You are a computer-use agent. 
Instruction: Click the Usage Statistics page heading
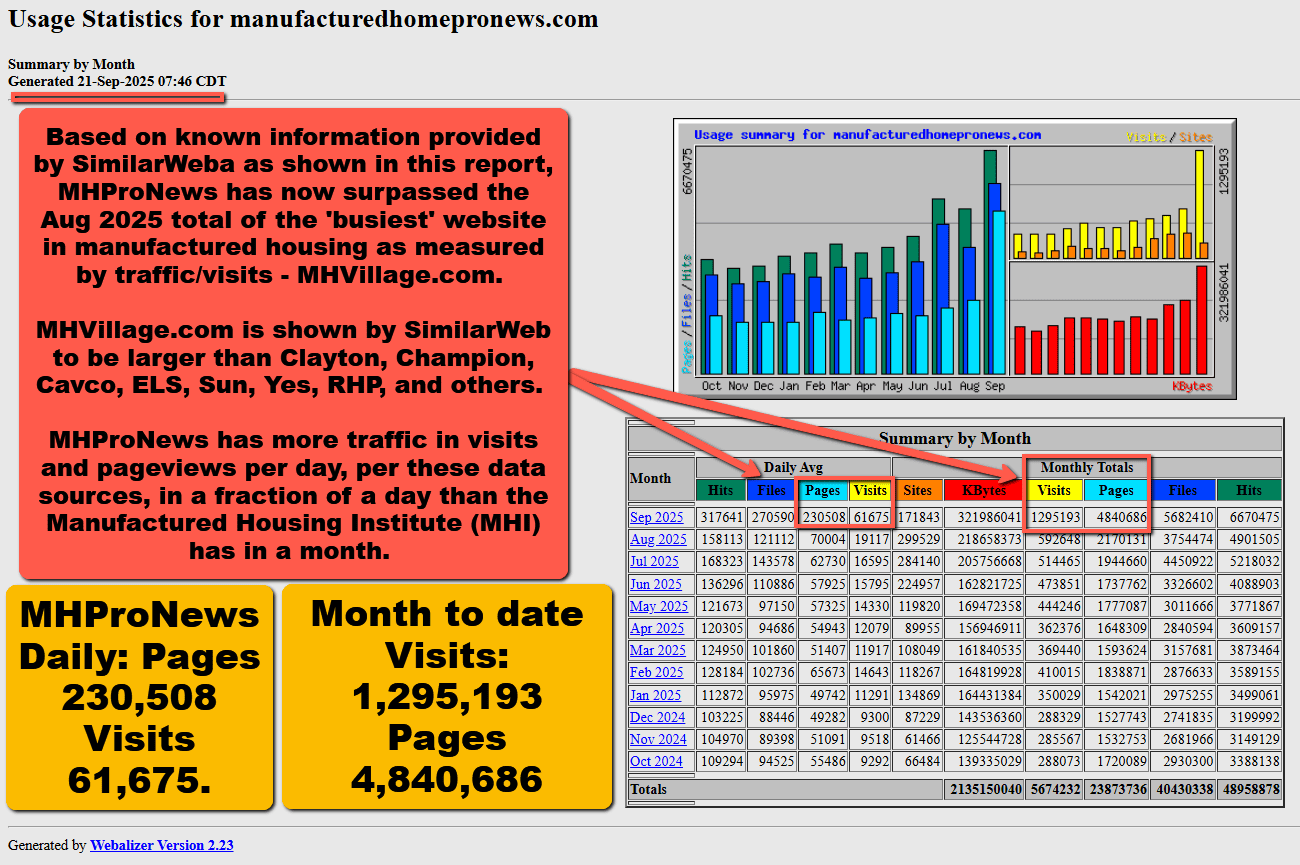pyautogui.click(x=303, y=19)
